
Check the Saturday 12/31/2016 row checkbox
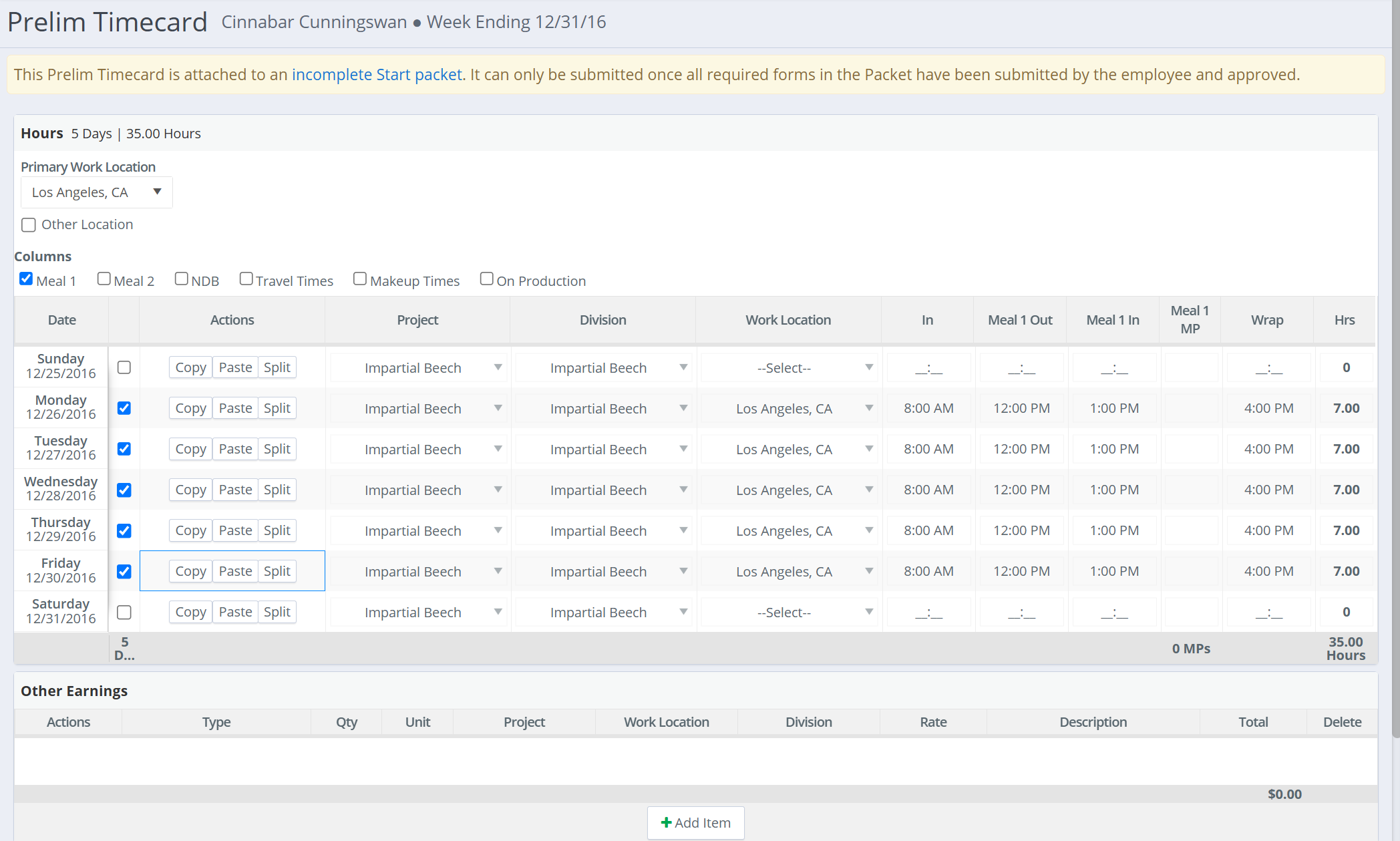tap(124, 612)
